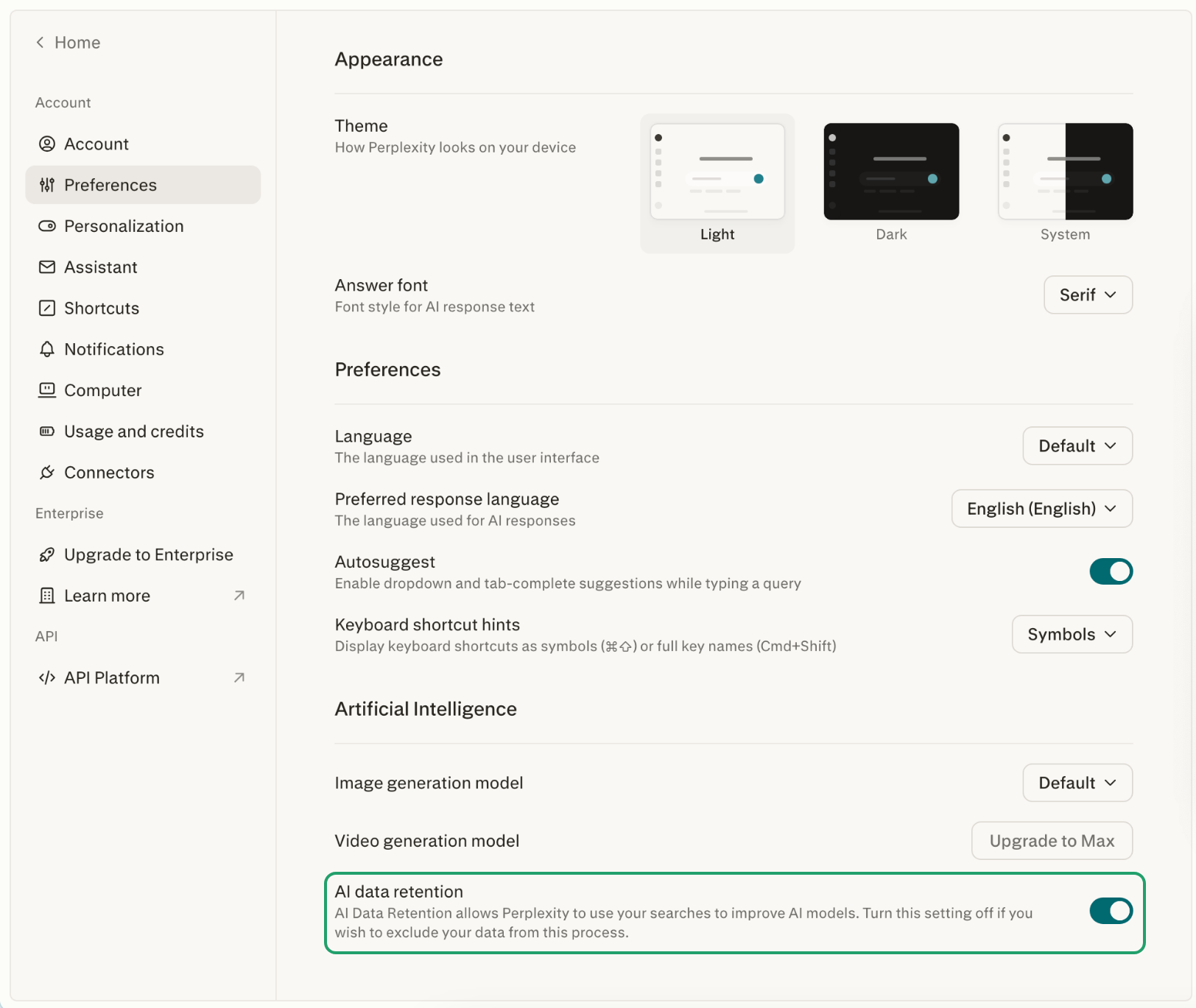Screen dimensions: 1196x1008
Task: Open the Answer font Serif dropdown
Action: click(1088, 295)
